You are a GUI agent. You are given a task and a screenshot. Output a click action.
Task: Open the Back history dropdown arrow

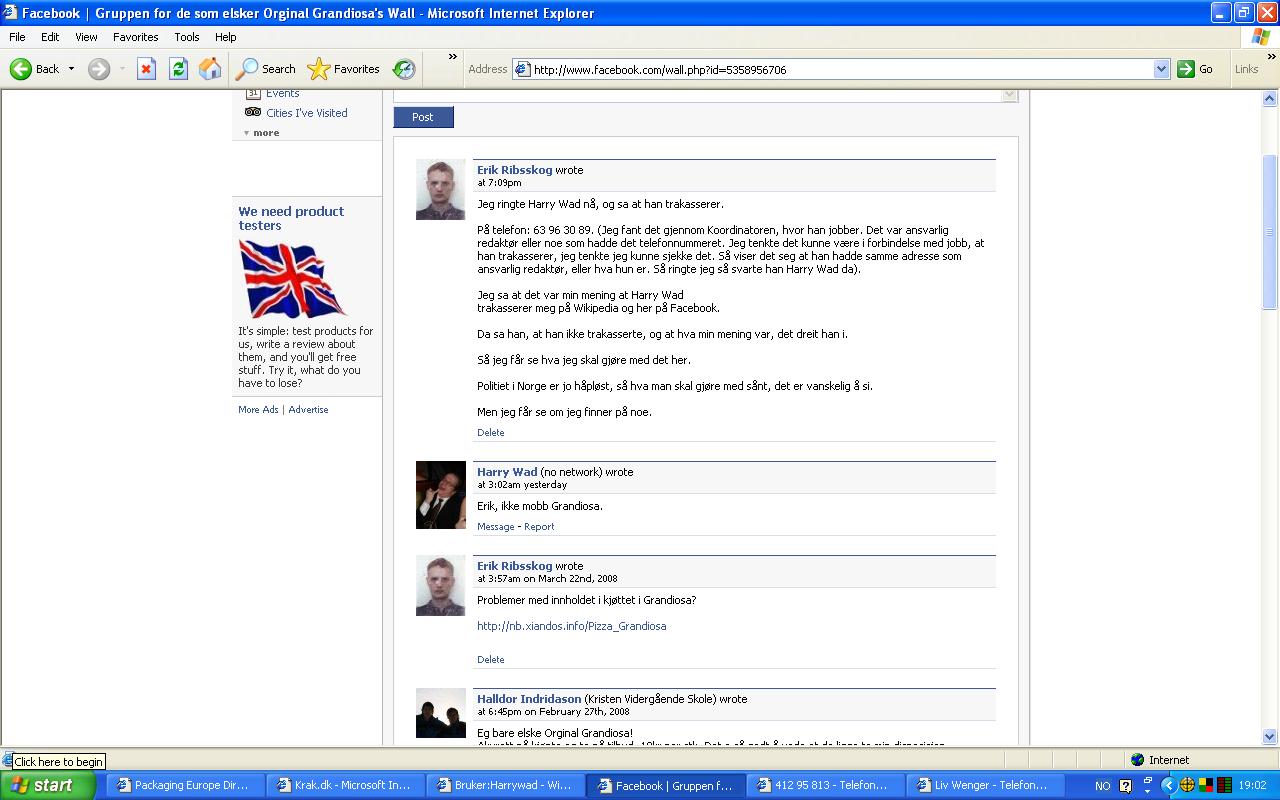(x=71, y=69)
